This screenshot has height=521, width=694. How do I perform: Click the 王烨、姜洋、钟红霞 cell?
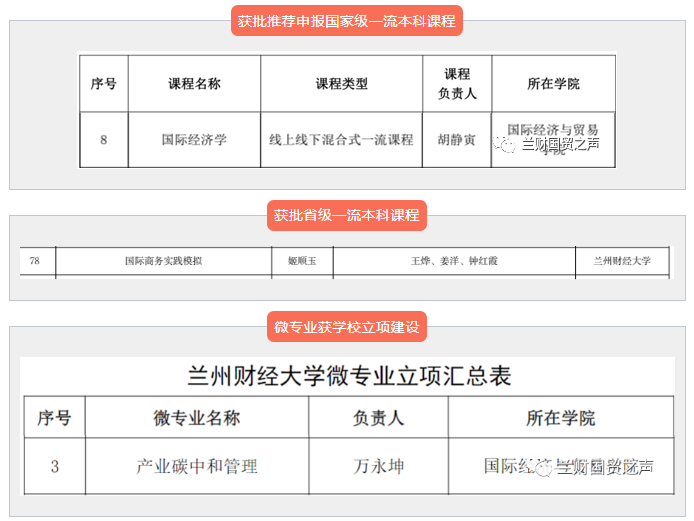(454, 261)
